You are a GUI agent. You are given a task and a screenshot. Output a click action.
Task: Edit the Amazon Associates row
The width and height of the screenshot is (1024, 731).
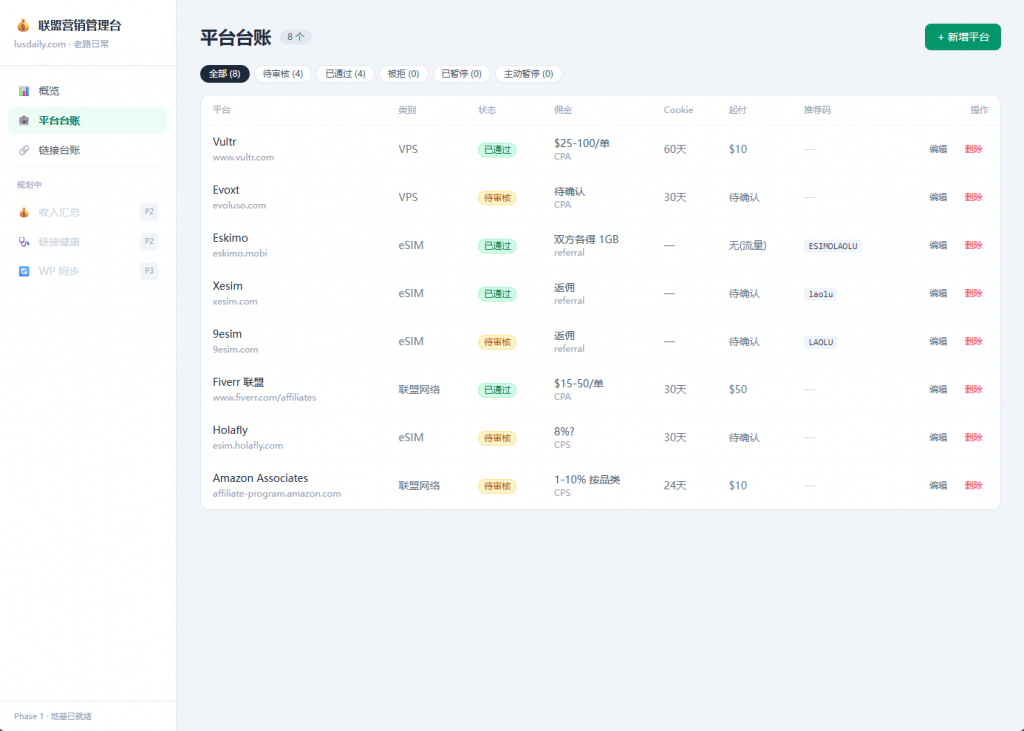point(938,485)
